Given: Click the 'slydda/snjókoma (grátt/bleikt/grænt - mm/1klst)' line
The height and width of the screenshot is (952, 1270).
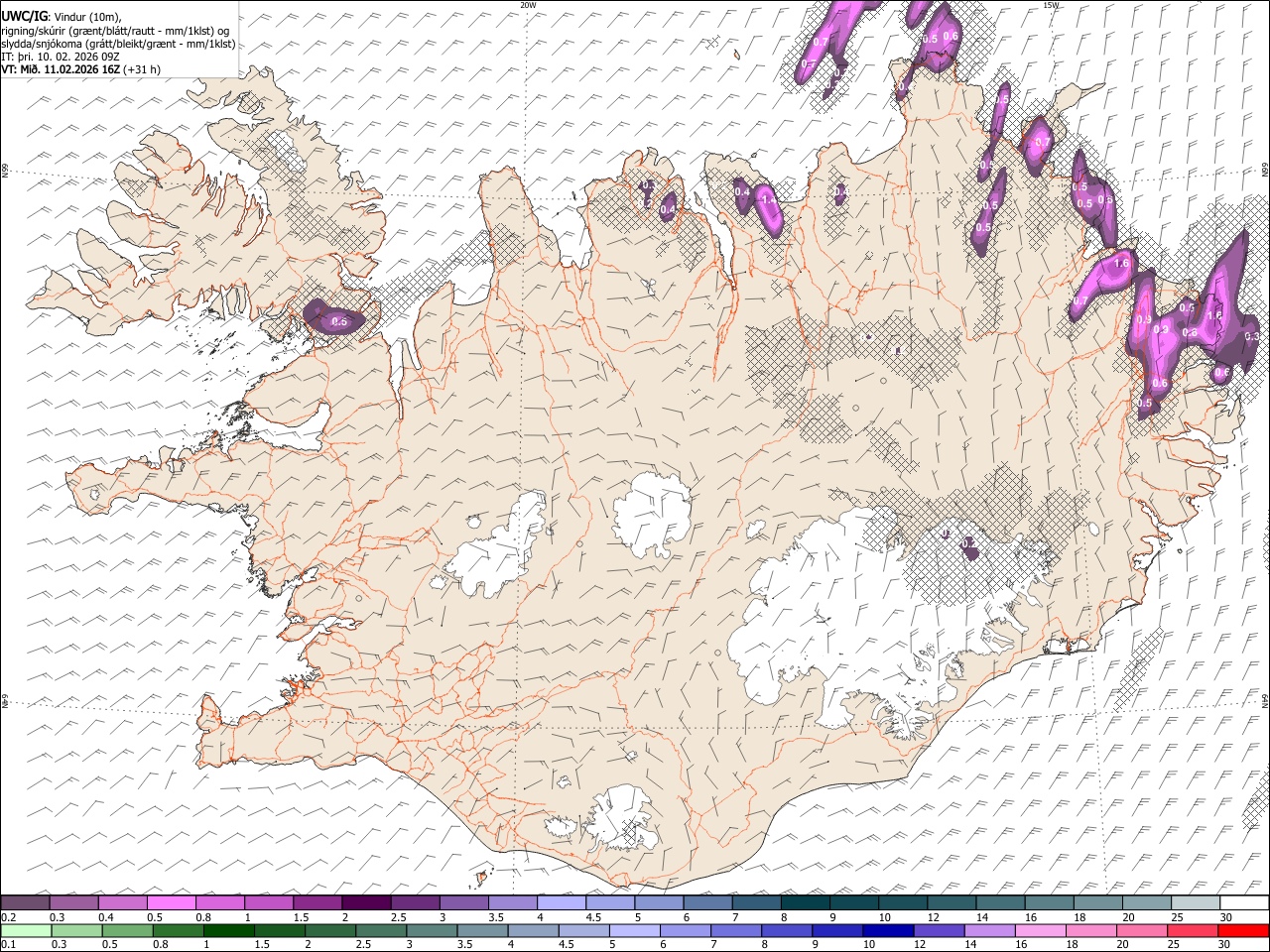Looking at the screenshot, I should [x=118, y=44].
